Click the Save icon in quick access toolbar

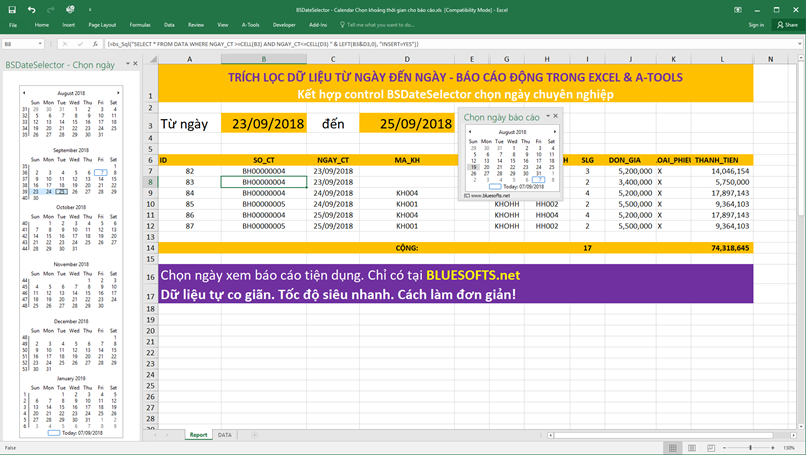pos(12,9)
